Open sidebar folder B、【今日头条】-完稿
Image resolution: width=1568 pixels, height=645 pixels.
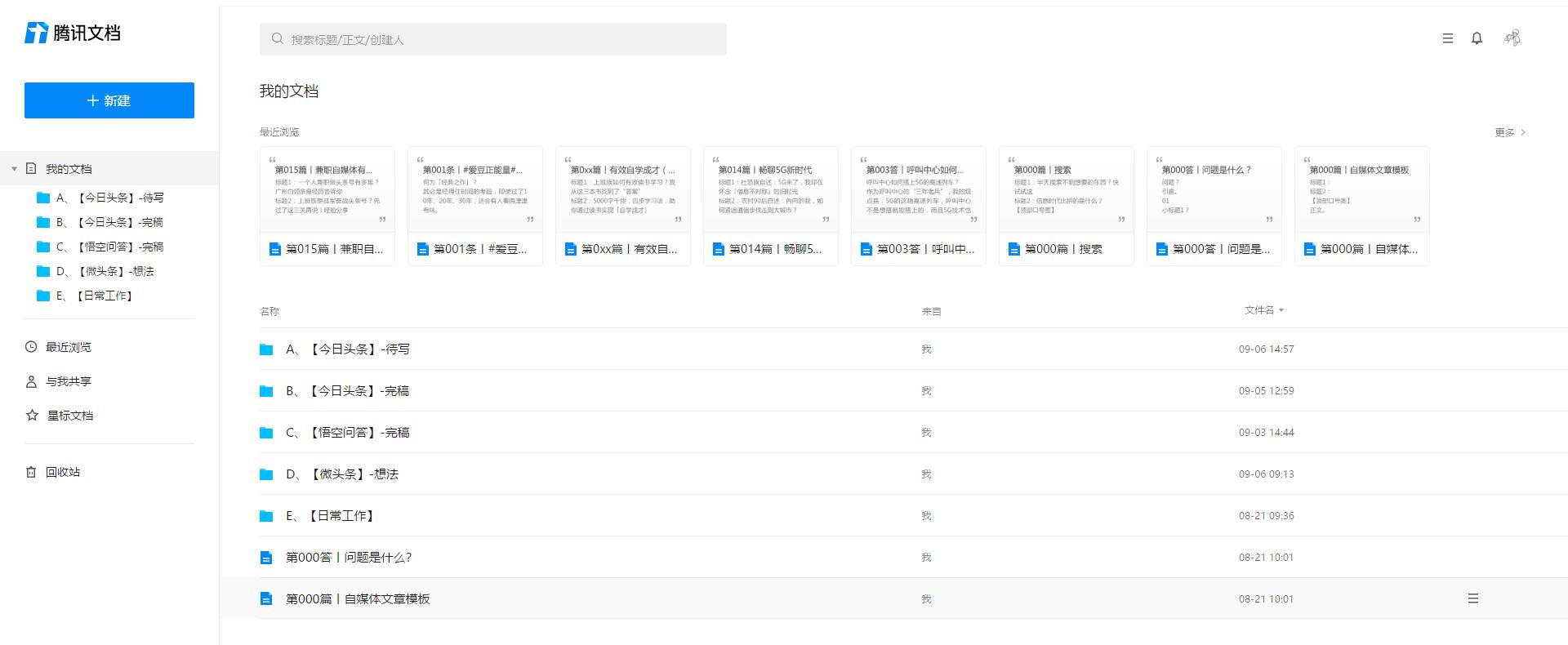click(x=100, y=222)
